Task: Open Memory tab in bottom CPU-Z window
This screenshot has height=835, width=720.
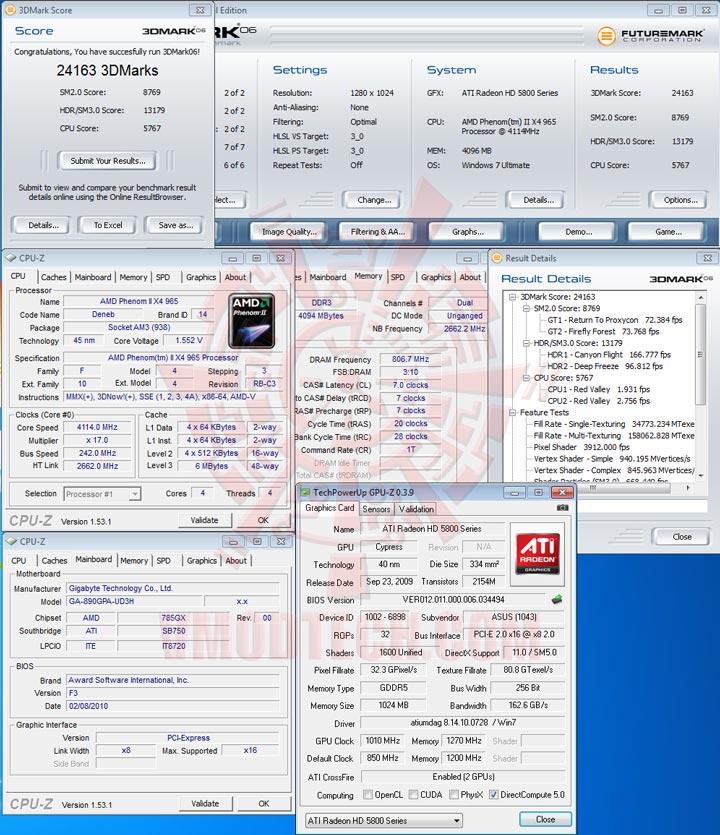Action: [x=134, y=560]
